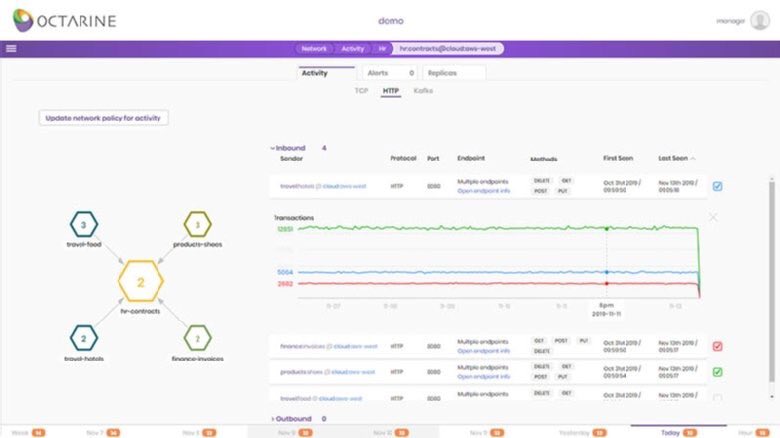Screen dimensions: 780x438
Task: Click the red data point on the chart
Action: [x=606, y=283]
